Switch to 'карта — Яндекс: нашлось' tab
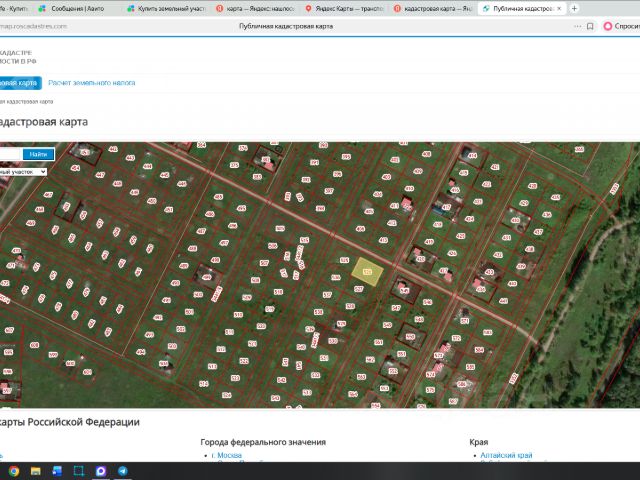 coord(255,8)
